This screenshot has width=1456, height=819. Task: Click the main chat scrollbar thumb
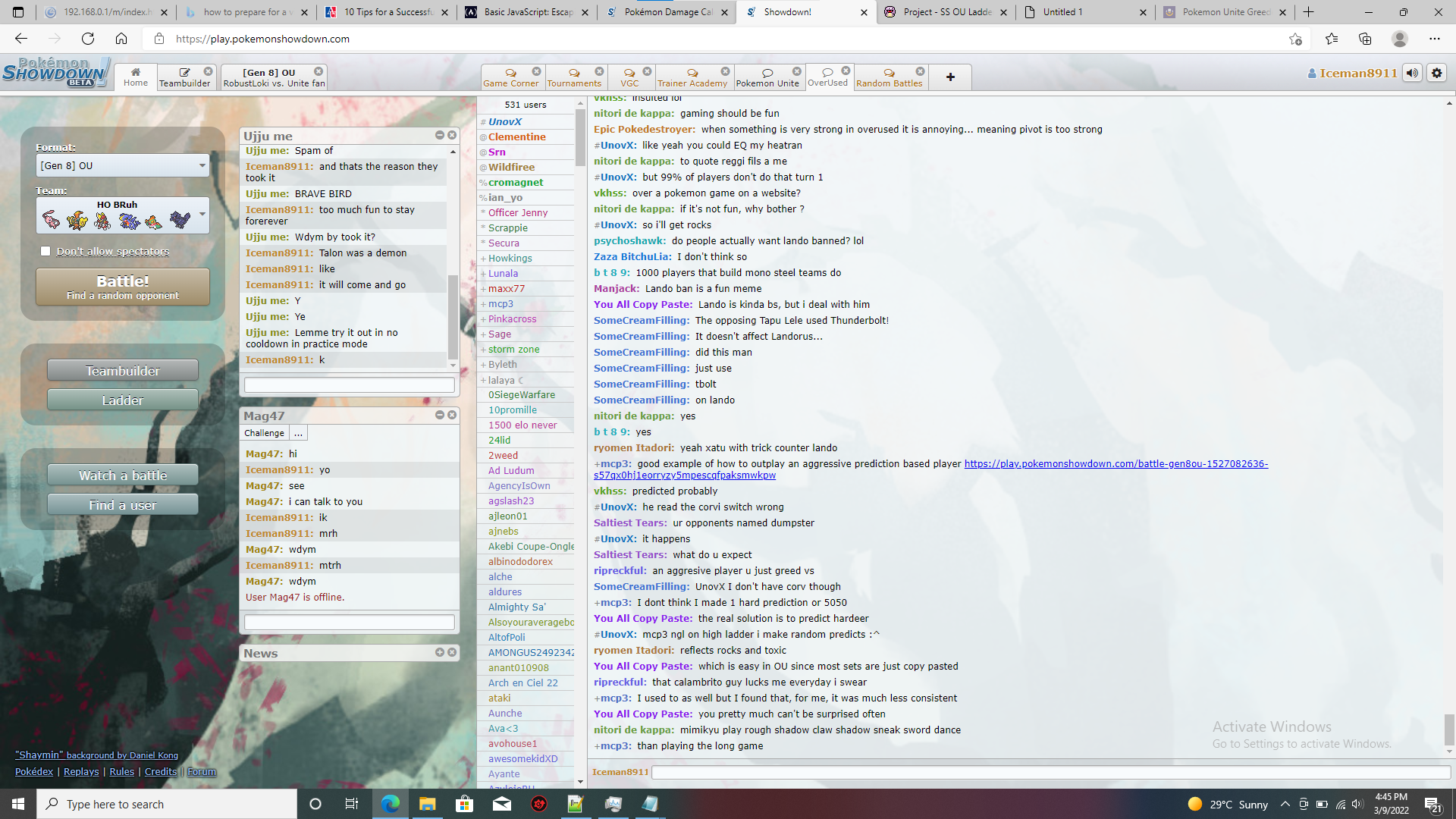pyautogui.click(x=1449, y=730)
